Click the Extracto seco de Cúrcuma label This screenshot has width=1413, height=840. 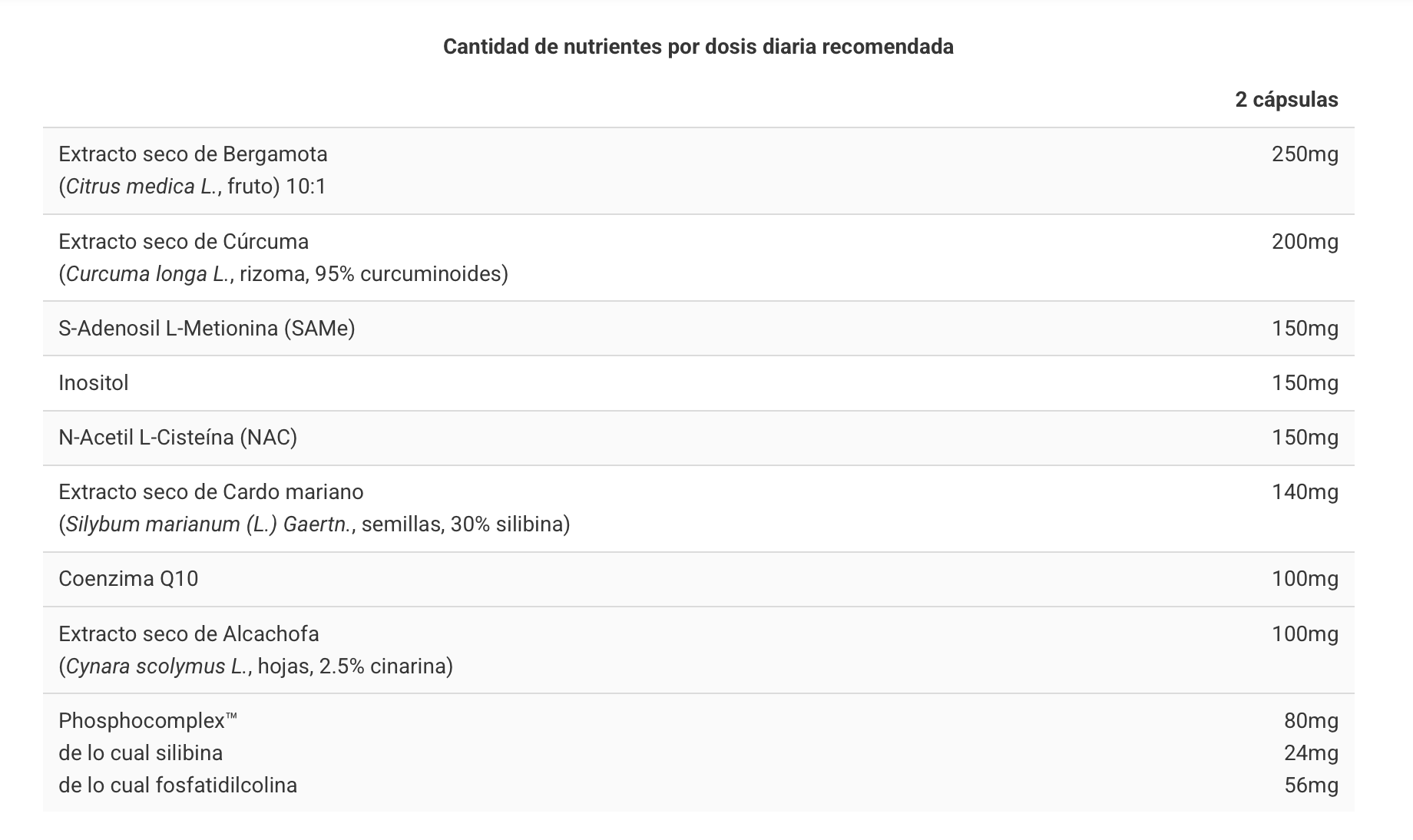184,242
